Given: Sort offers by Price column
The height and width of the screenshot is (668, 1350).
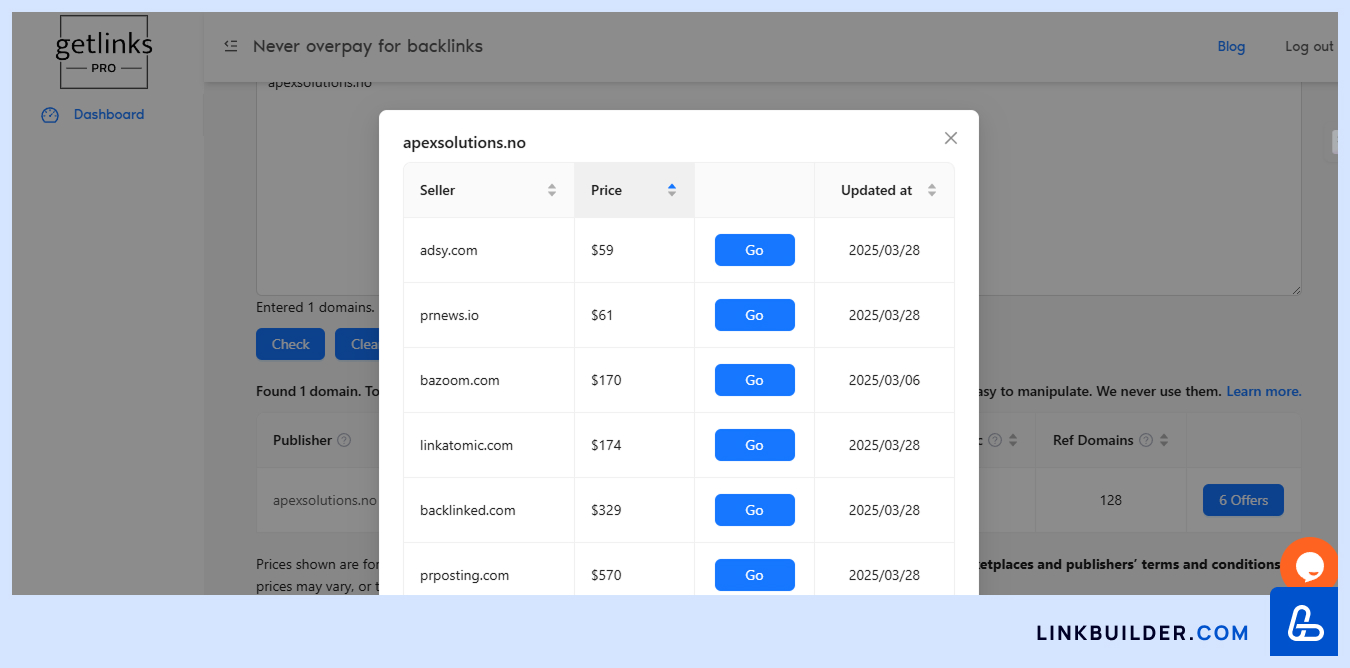Looking at the screenshot, I should click(671, 190).
